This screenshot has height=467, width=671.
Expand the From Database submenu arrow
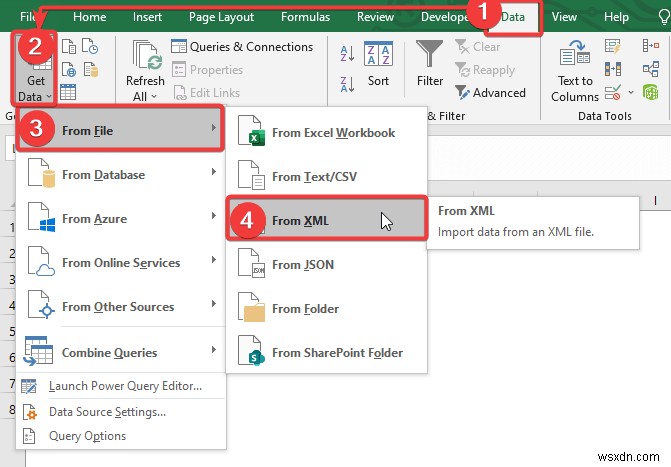(x=214, y=172)
